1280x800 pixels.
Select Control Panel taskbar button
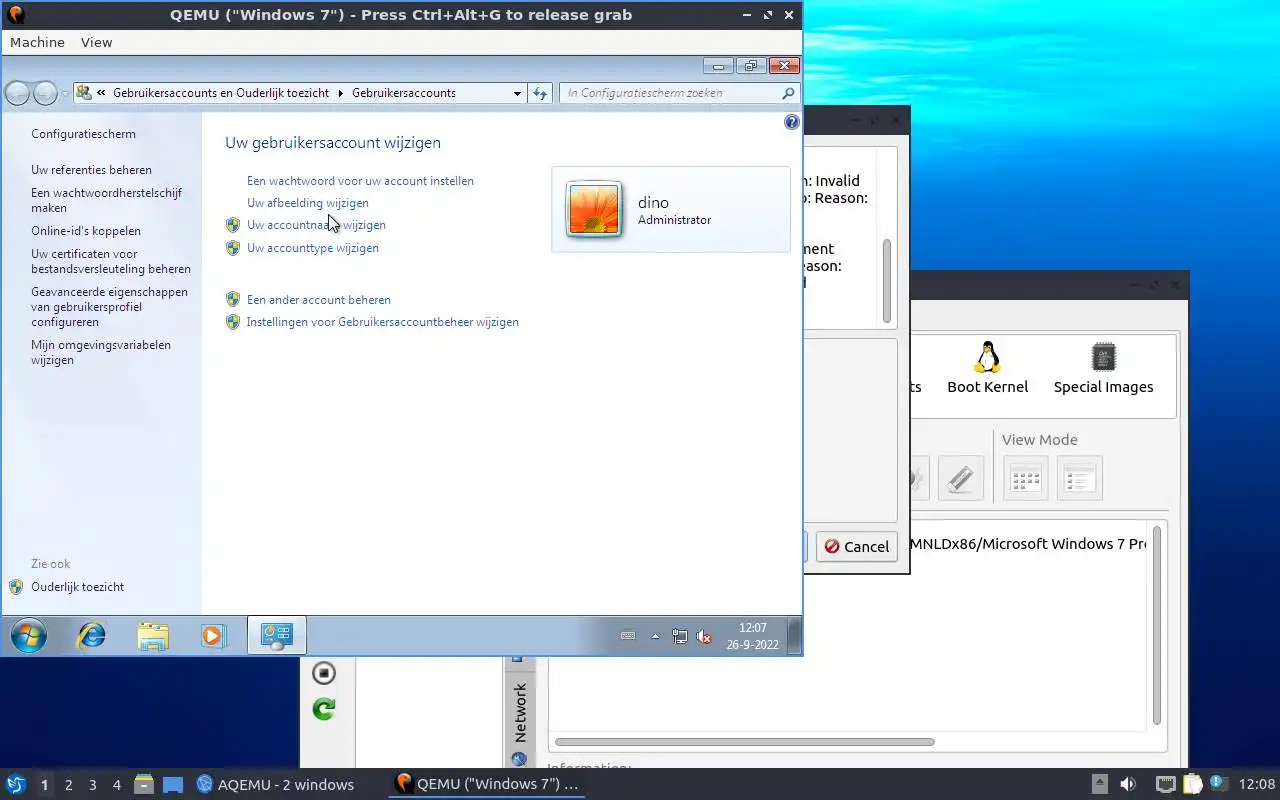276,636
